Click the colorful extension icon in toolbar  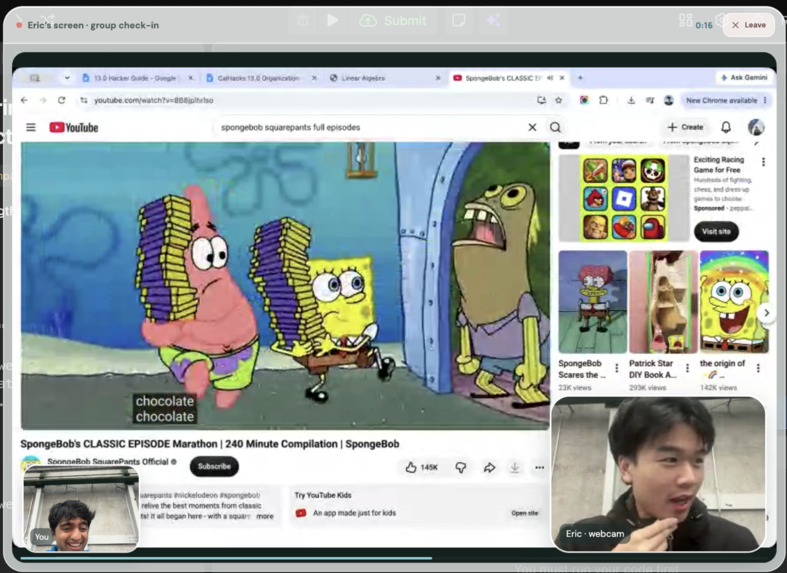tap(584, 100)
